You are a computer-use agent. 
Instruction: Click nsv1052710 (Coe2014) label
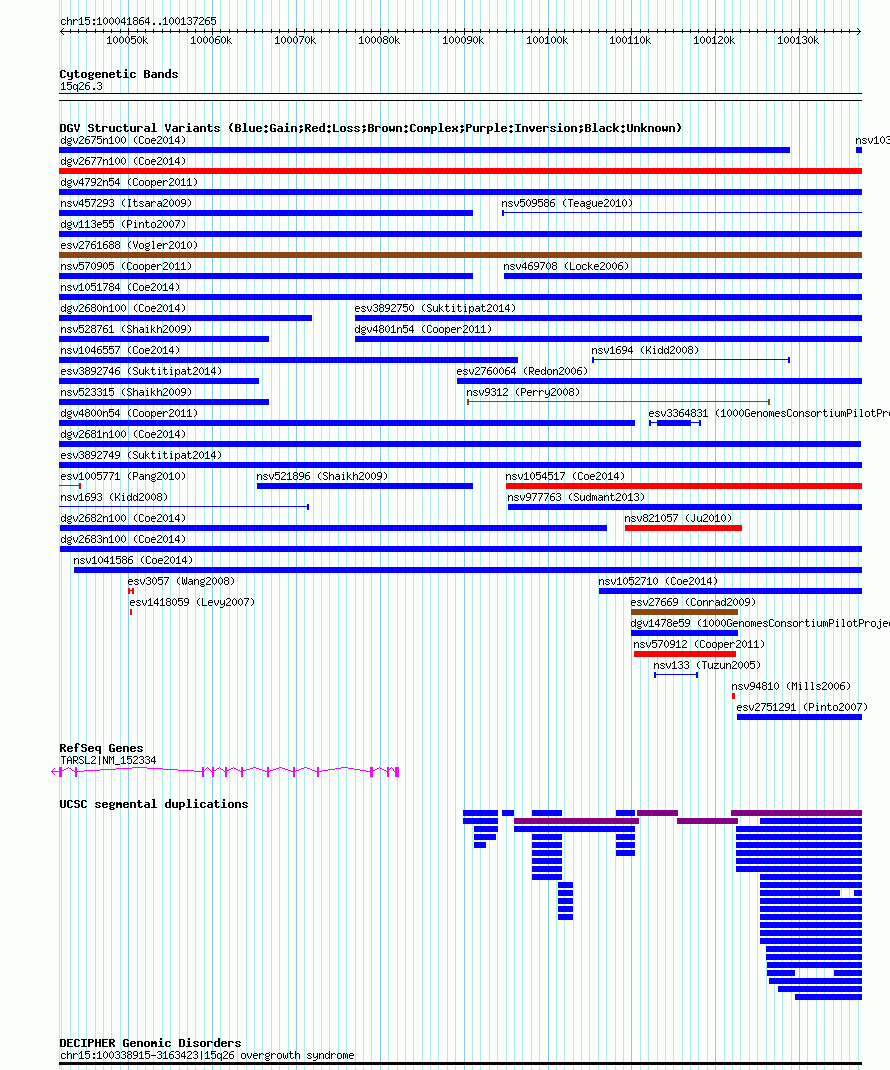pos(658,581)
